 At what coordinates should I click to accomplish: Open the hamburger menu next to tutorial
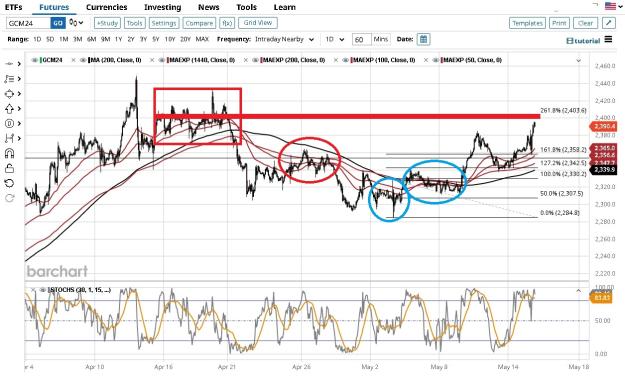tap(608, 39)
